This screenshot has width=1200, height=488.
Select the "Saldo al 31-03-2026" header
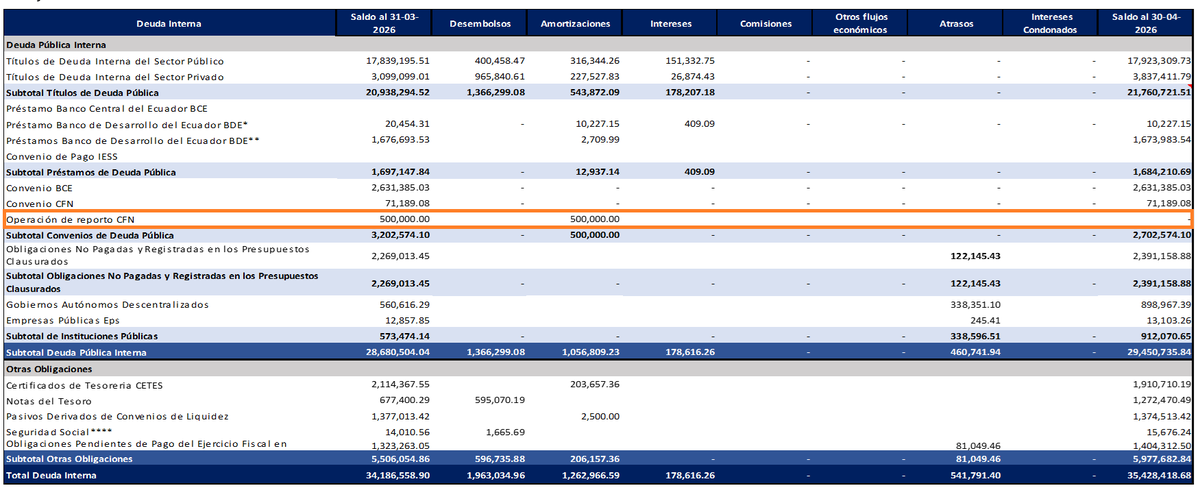click(x=384, y=23)
